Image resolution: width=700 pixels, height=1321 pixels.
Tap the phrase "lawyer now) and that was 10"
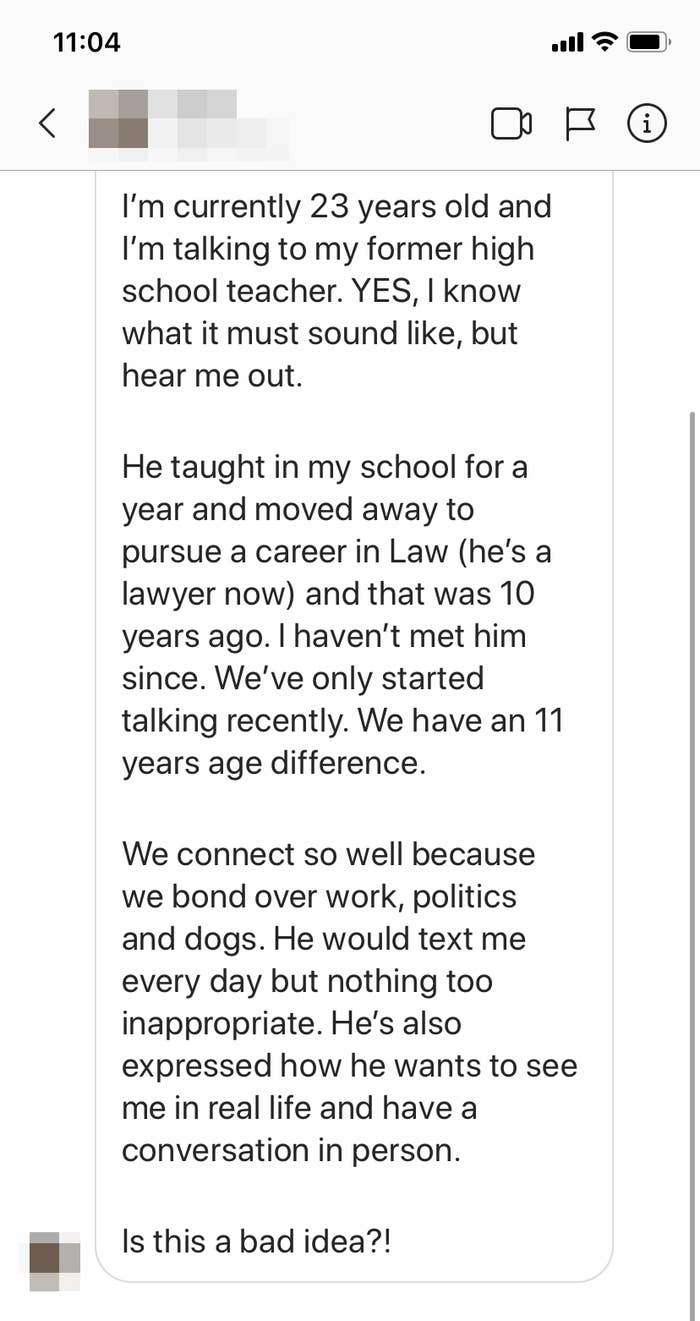coord(328,594)
